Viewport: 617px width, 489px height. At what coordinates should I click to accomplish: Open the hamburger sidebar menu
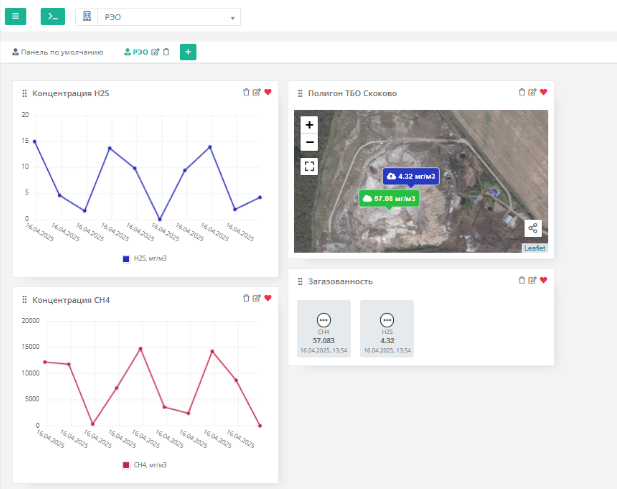[16, 17]
